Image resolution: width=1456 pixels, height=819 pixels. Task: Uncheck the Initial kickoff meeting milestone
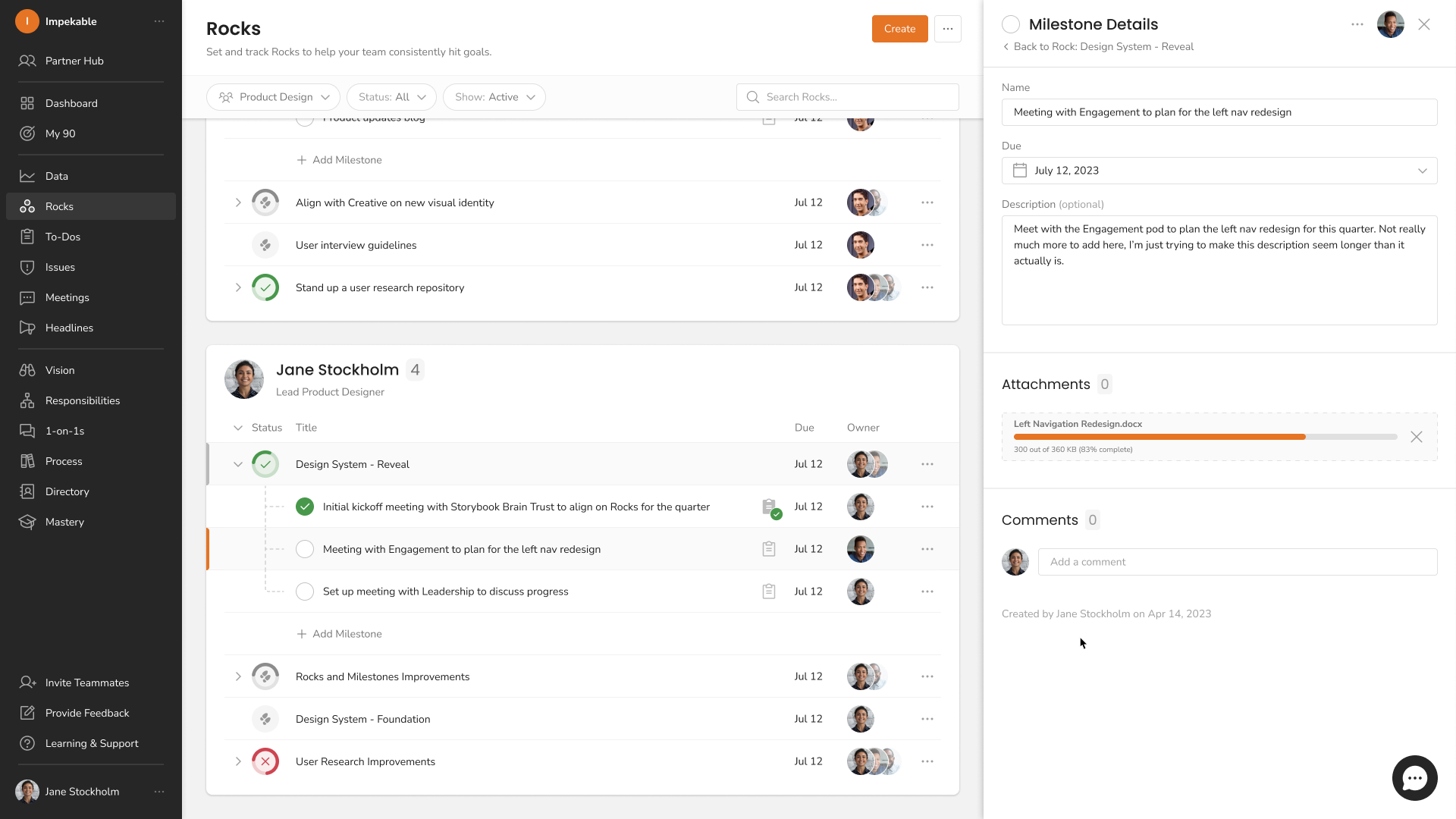coord(305,507)
